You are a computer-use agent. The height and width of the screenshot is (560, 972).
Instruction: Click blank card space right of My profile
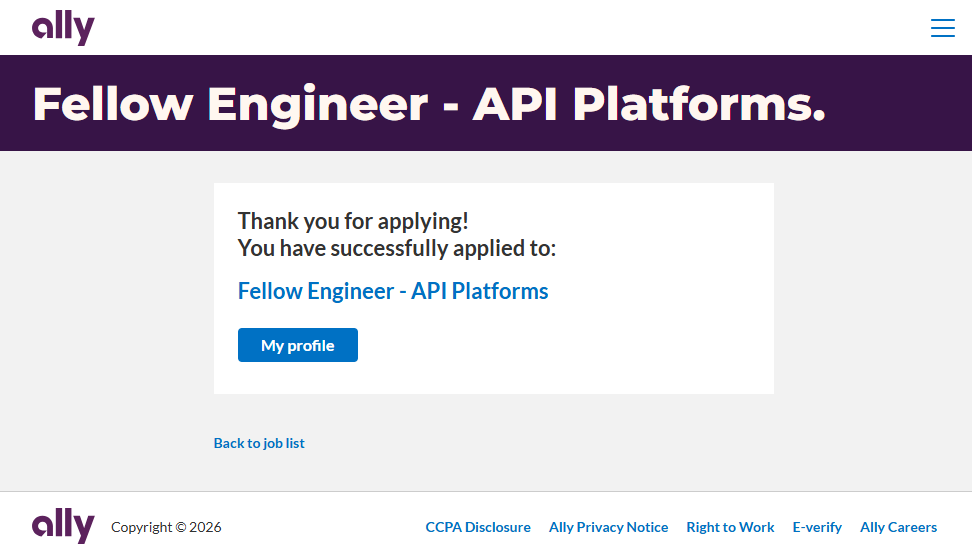(560, 345)
